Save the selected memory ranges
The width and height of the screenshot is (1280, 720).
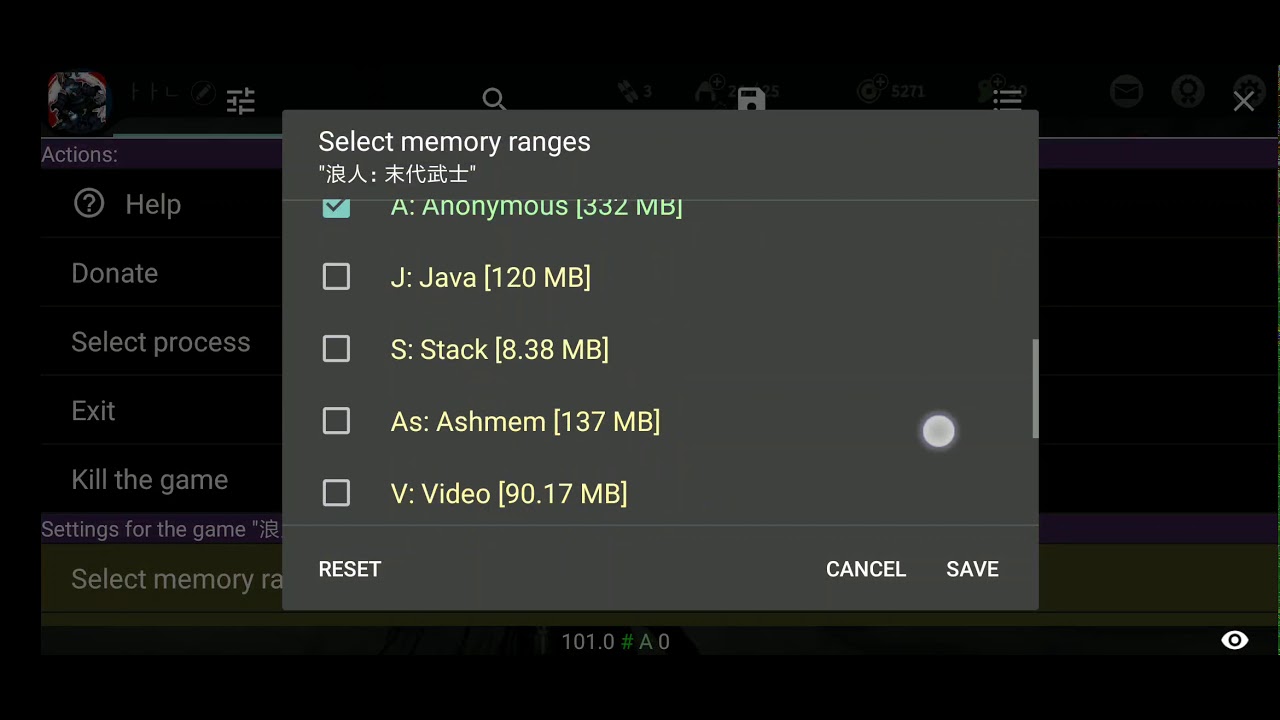point(972,569)
